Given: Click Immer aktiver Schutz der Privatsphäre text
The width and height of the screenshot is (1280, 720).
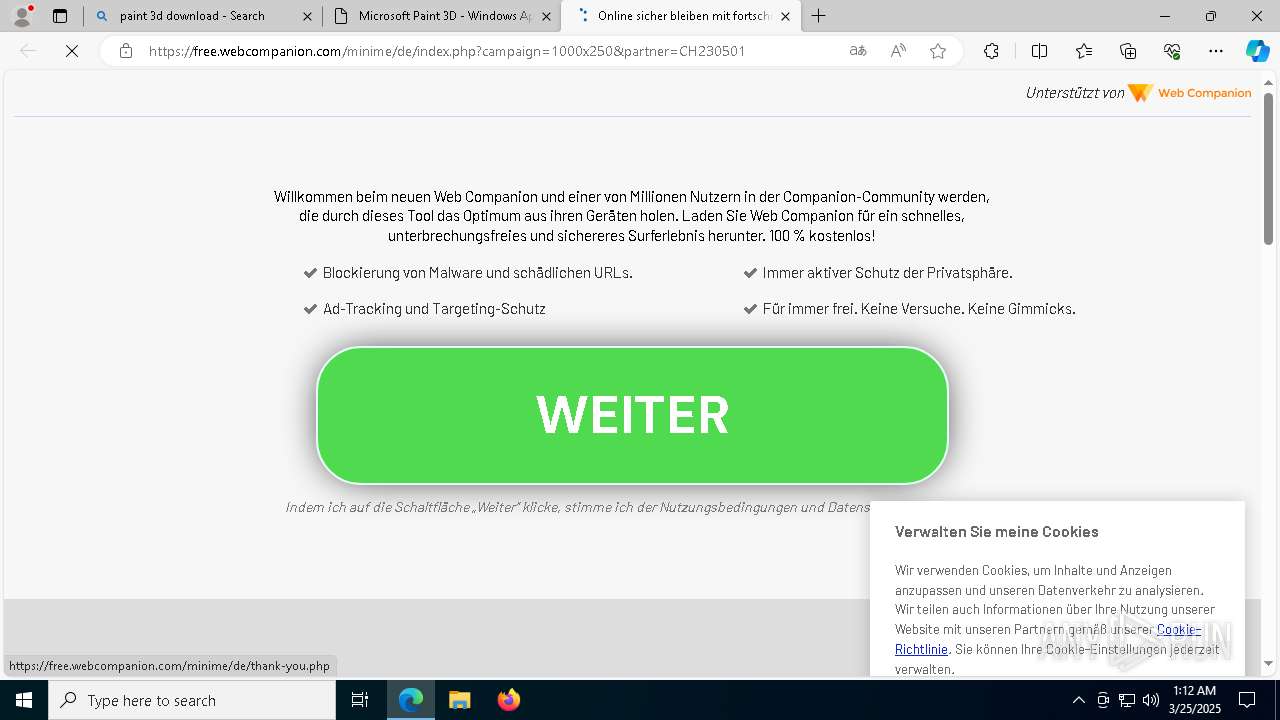Looking at the screenshot, I should [x=887, y=273].
